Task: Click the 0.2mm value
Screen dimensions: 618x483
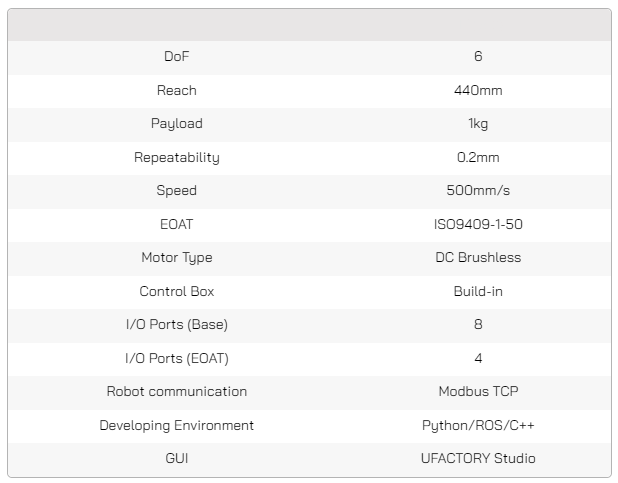Action: [x=477, y=157]
